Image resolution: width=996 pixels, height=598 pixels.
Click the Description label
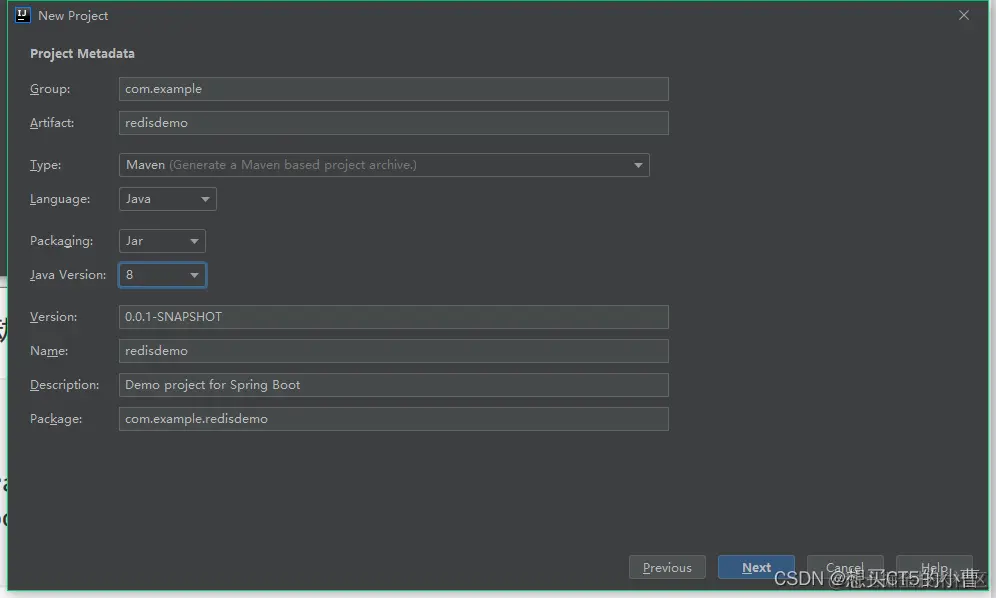coord(65,385)
